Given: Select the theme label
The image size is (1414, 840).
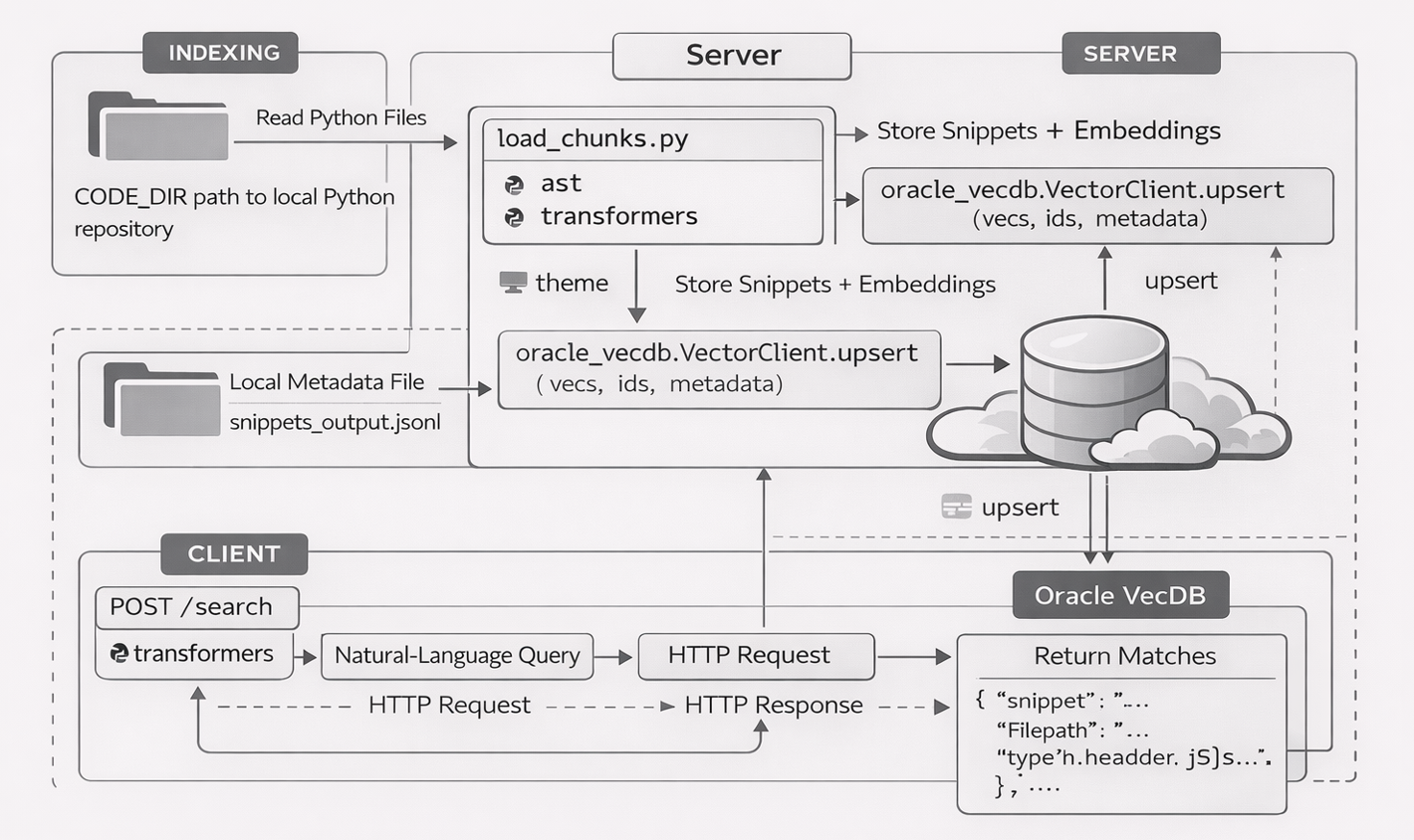Looking at the screenshot, I should coord(572,283).
